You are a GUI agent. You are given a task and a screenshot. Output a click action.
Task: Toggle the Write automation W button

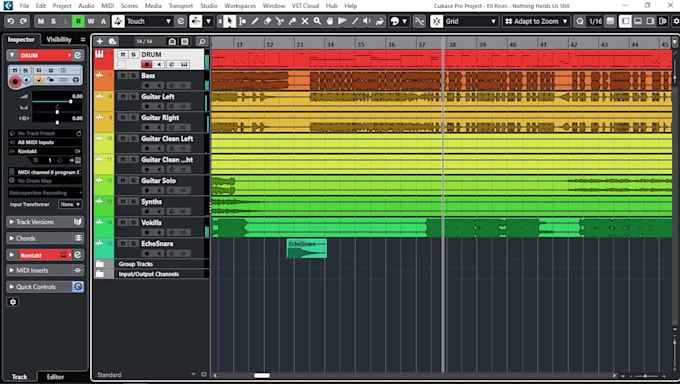[91, 21]
